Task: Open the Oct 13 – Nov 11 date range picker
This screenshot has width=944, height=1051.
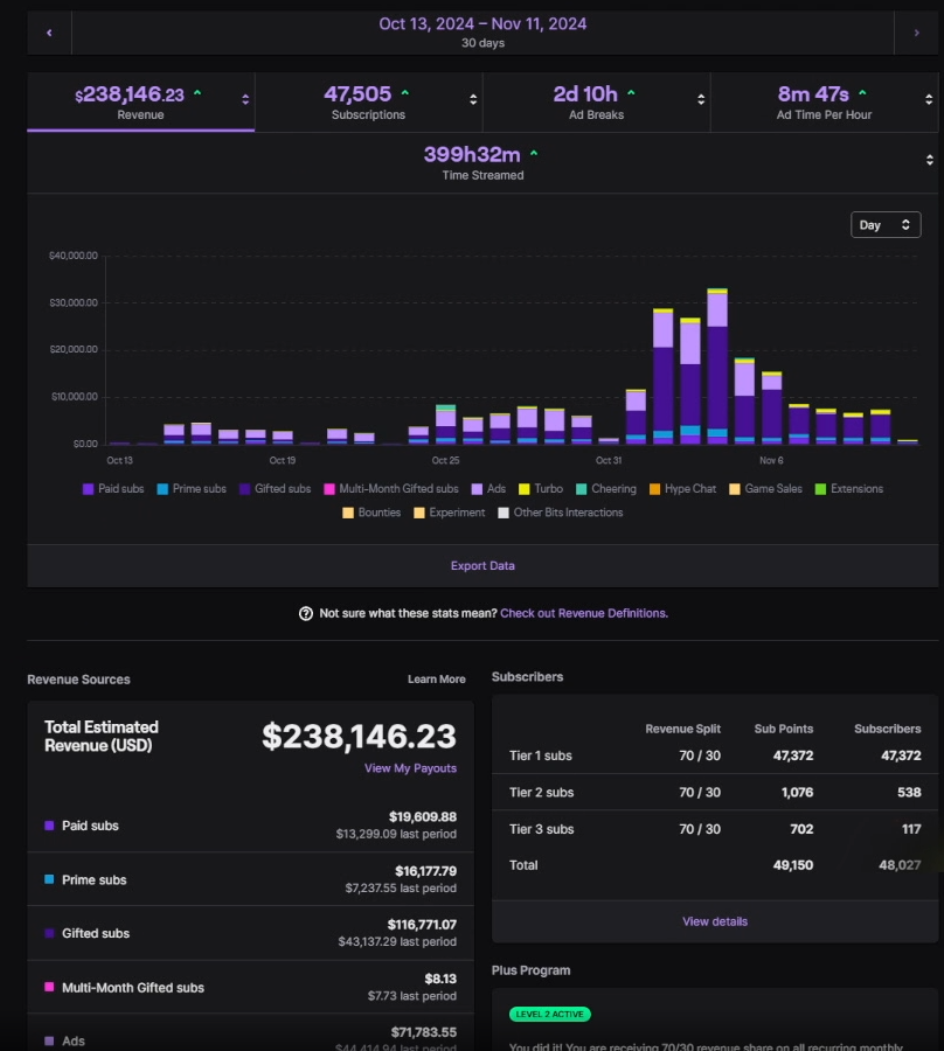Action: tap(483, 32)
